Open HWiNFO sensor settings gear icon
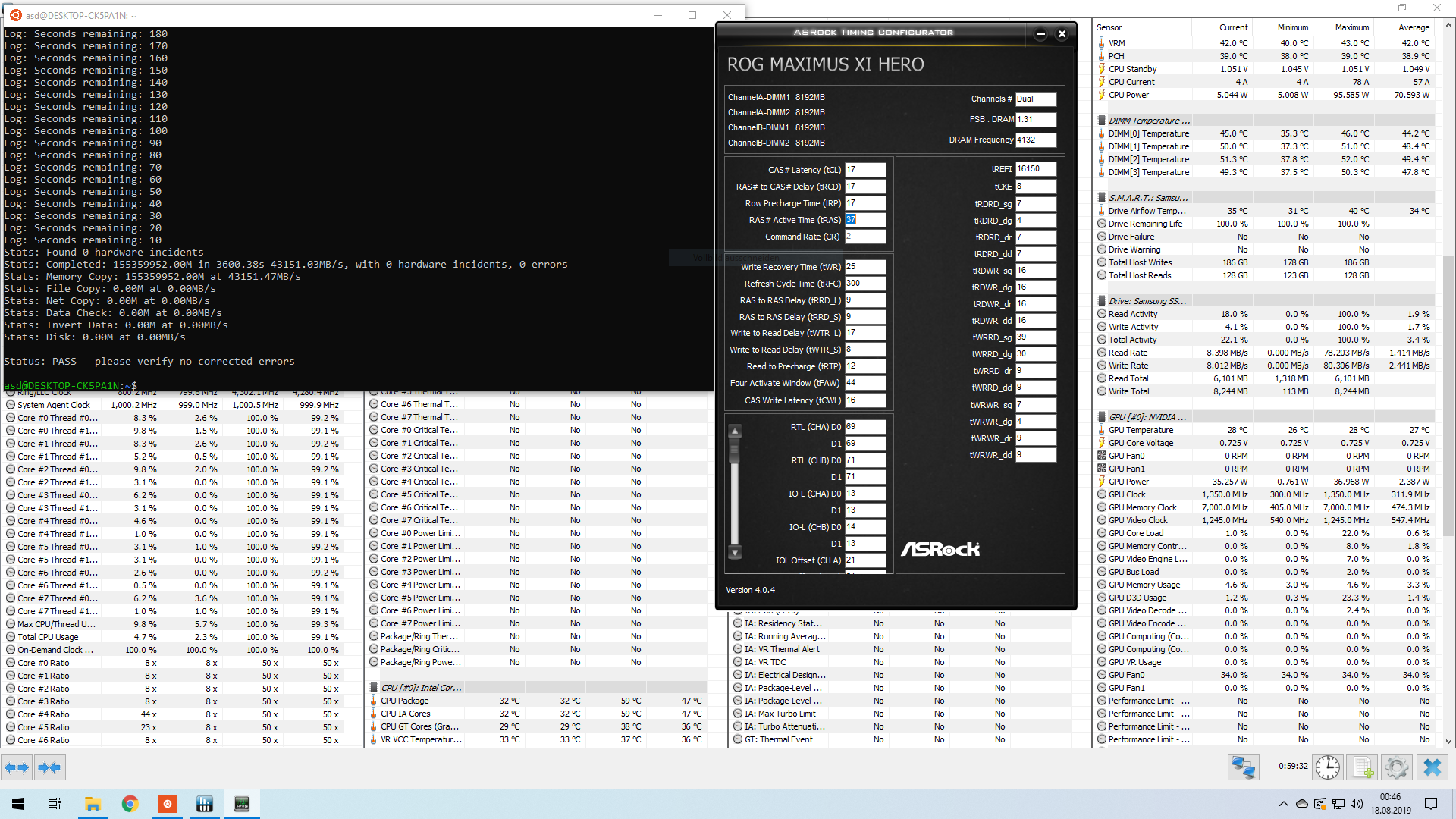The width and height of the screenshot is (1456, 819). [x=1396, y=767]
